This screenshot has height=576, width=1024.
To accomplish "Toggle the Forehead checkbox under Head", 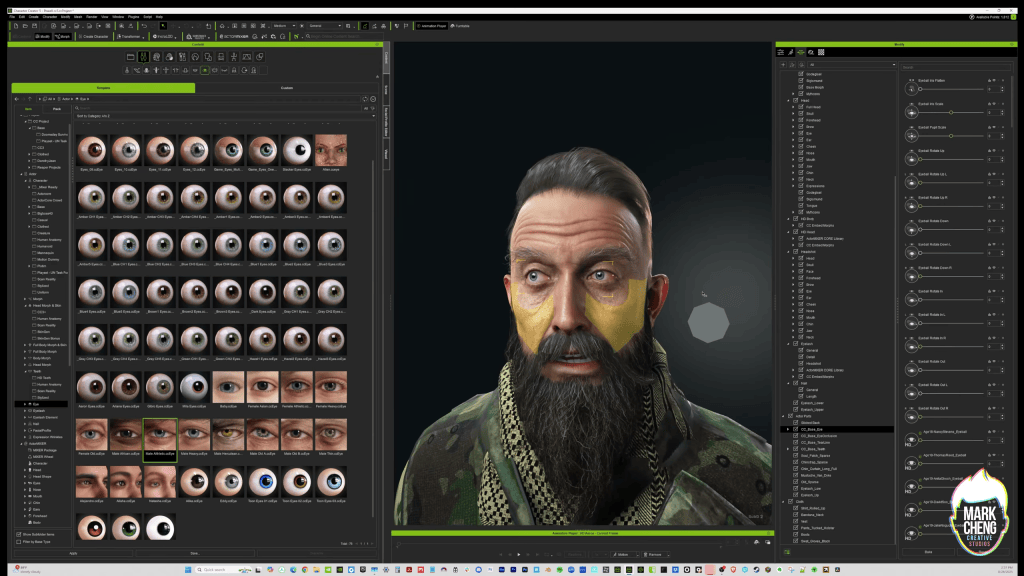I will [x=801, y=120].
